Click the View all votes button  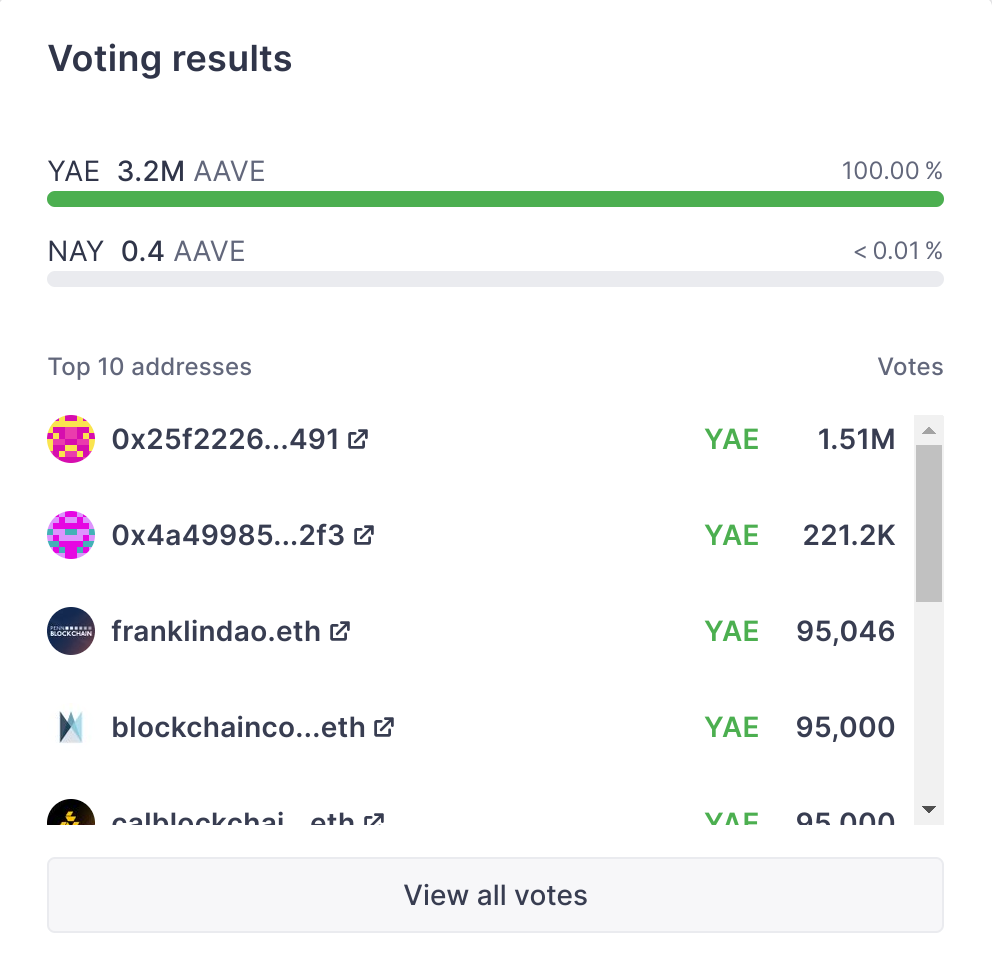495,895
